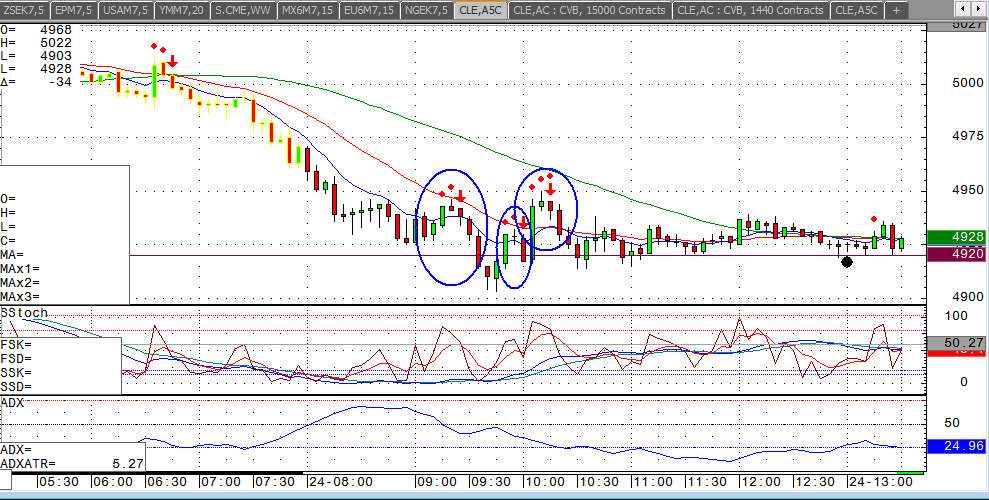Click the green 4928 last price label
Image resolution: width=989 pixels, height=500 pixels.
click(957, 237)
